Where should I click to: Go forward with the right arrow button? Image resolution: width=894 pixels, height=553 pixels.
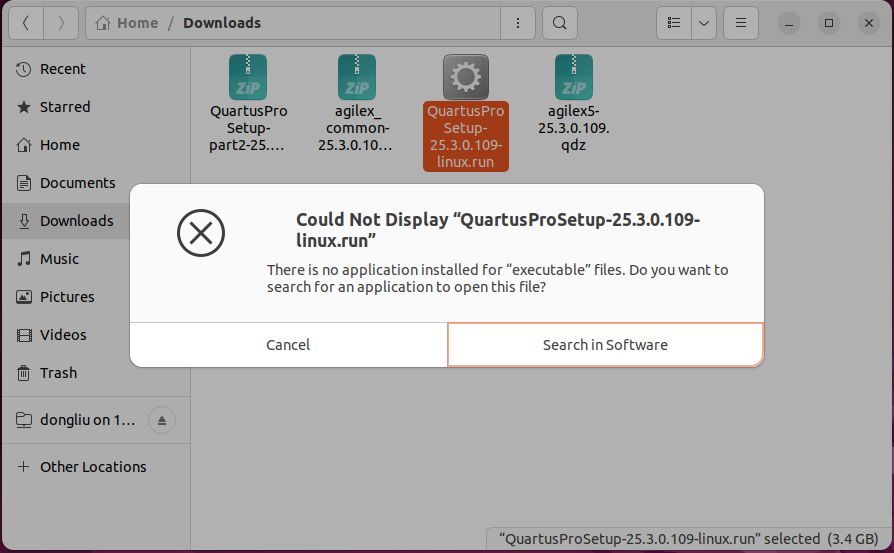(x=61, y=23)
